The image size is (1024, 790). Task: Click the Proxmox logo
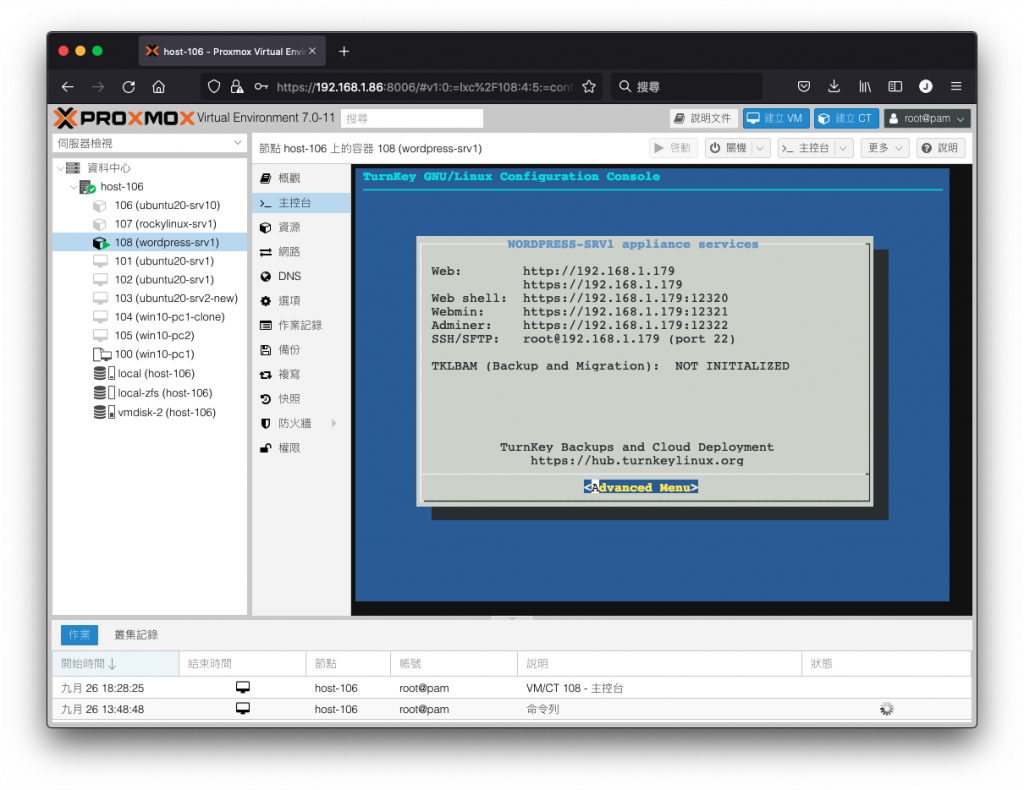(124, 118)
